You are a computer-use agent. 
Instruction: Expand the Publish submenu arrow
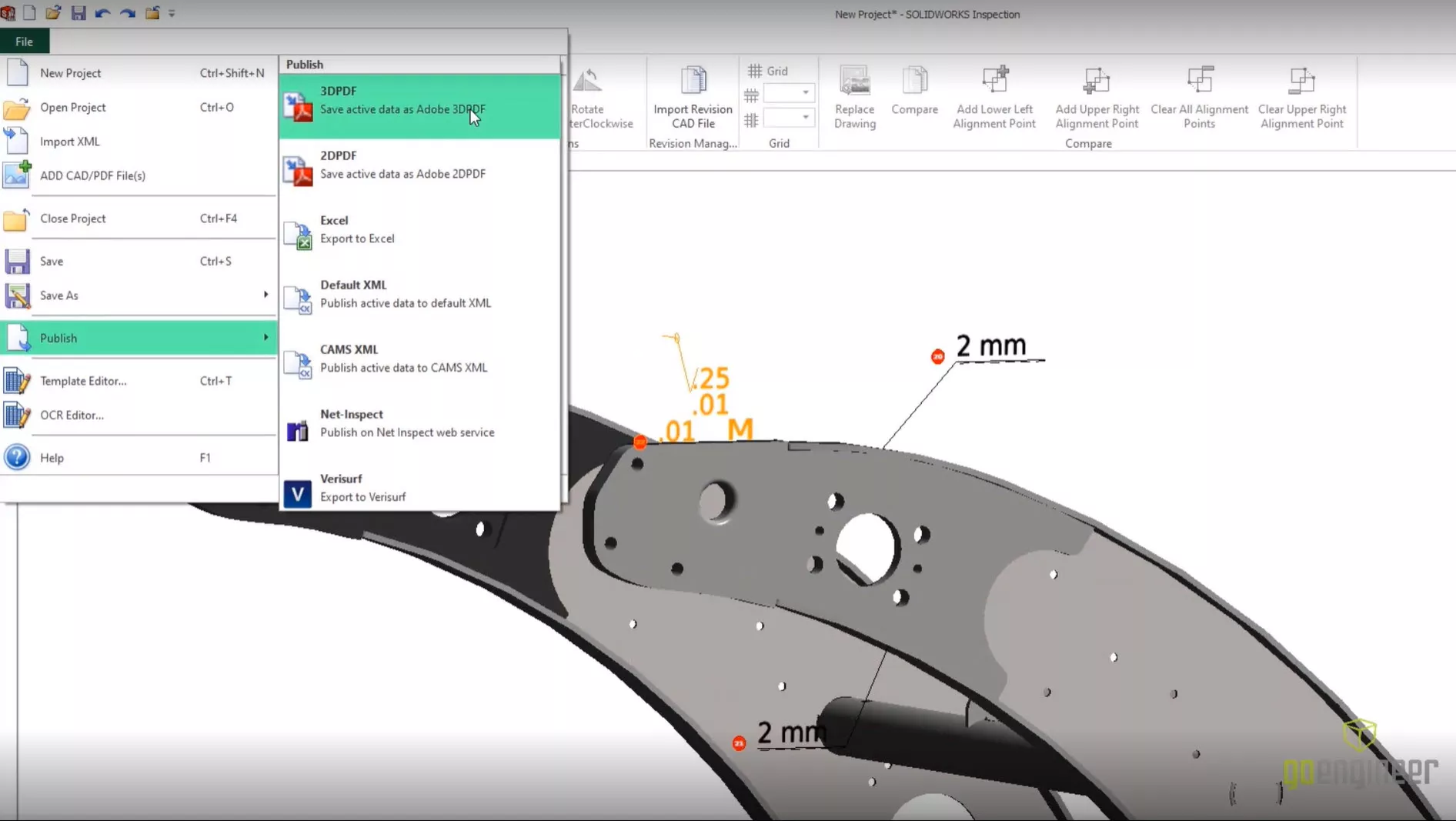coord(265,338)
